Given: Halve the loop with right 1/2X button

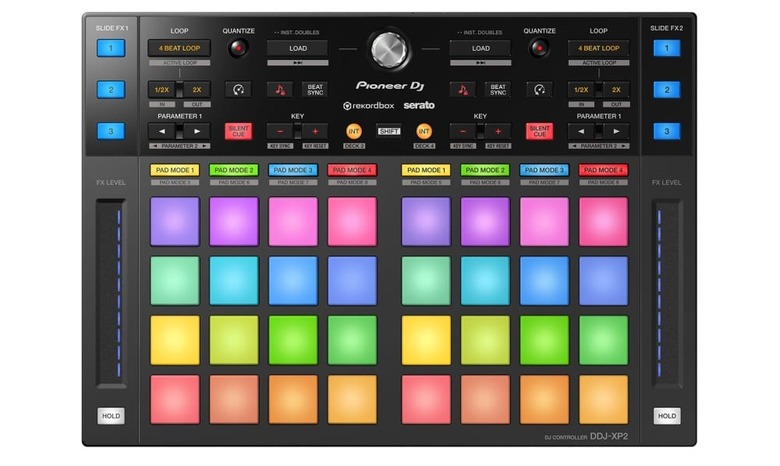Looking at the screenshot, I should 582,90.
